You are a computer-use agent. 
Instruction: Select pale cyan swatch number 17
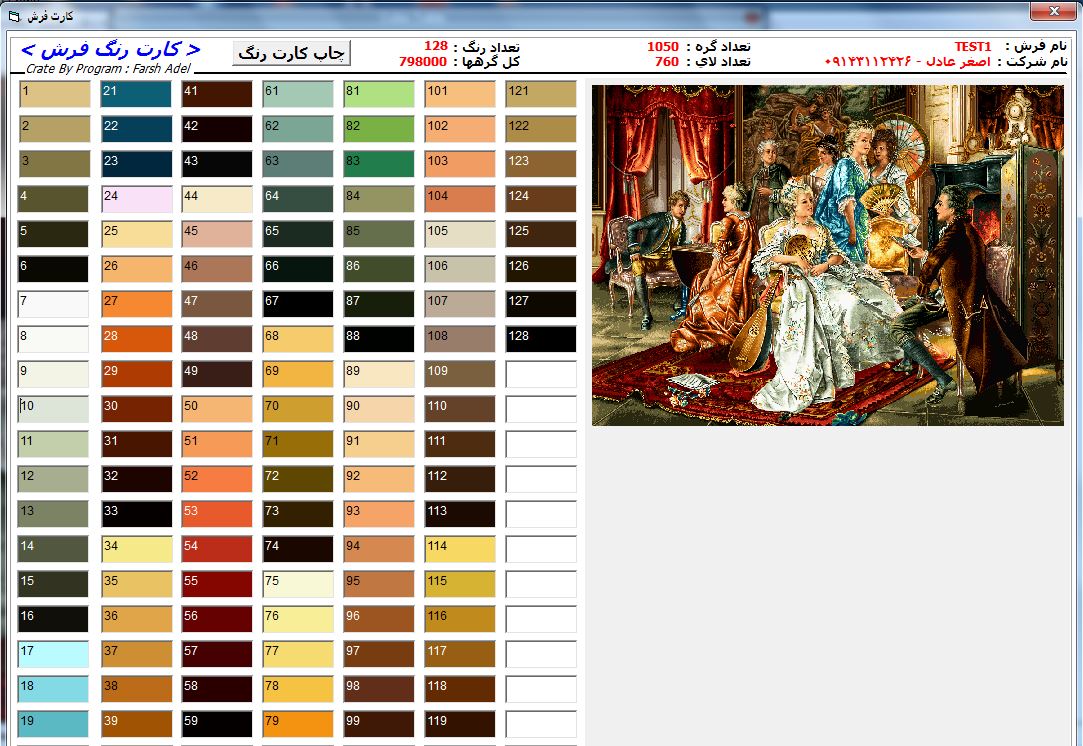pyautogui.click(x=54, y=654)
